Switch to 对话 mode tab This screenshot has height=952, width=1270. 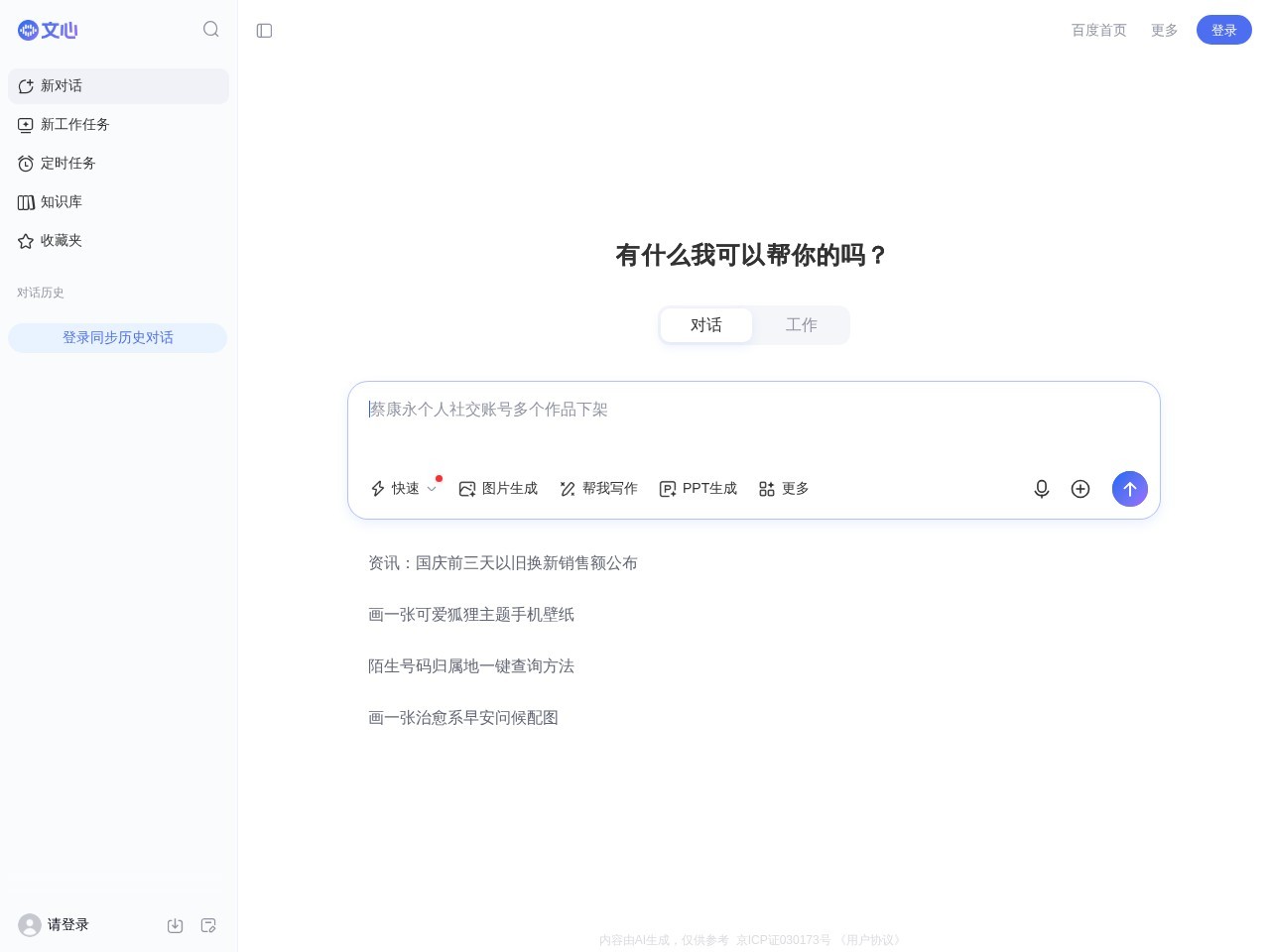click(706, 325)
